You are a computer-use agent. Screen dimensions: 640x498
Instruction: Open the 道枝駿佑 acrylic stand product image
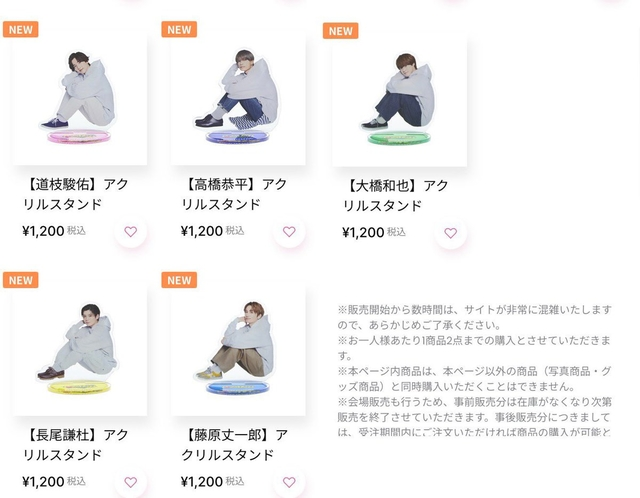tap(80, 97)
